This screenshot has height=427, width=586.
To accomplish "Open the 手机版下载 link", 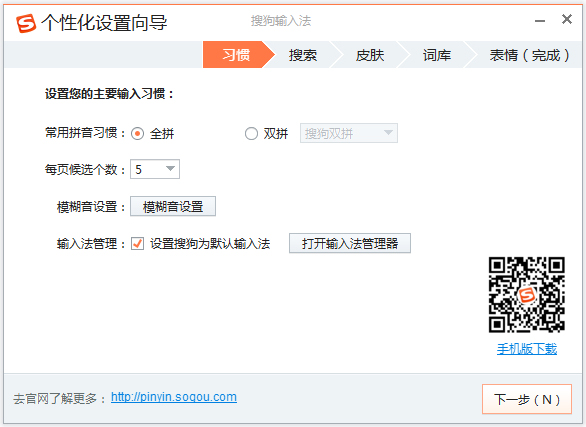I will (527, 349).
